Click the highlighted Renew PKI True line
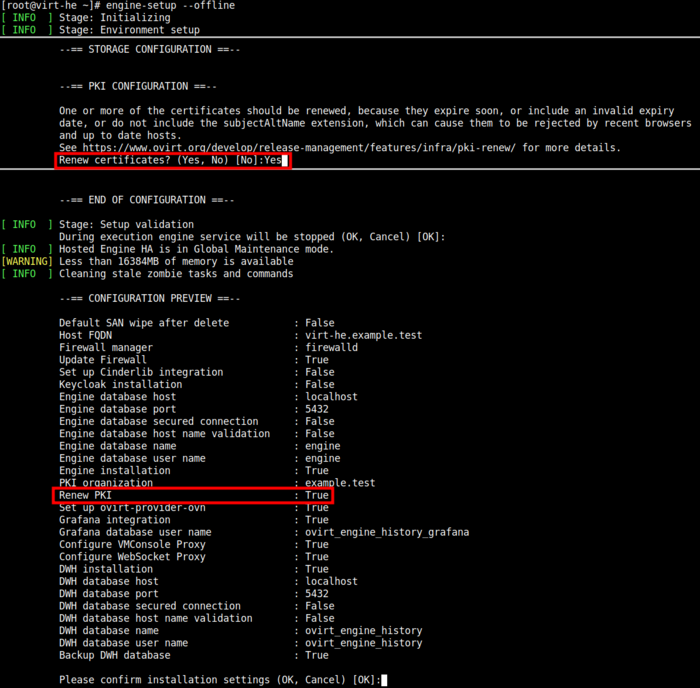Image resolution: width=700 pixels, height=688 pixels. tap(192, 495)
